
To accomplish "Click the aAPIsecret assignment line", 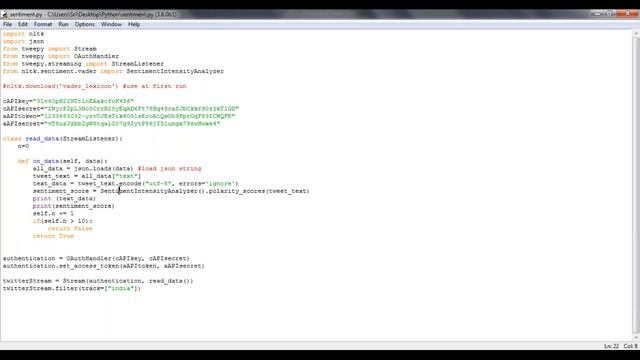I will pyautogui.click(x=111, y=124).
